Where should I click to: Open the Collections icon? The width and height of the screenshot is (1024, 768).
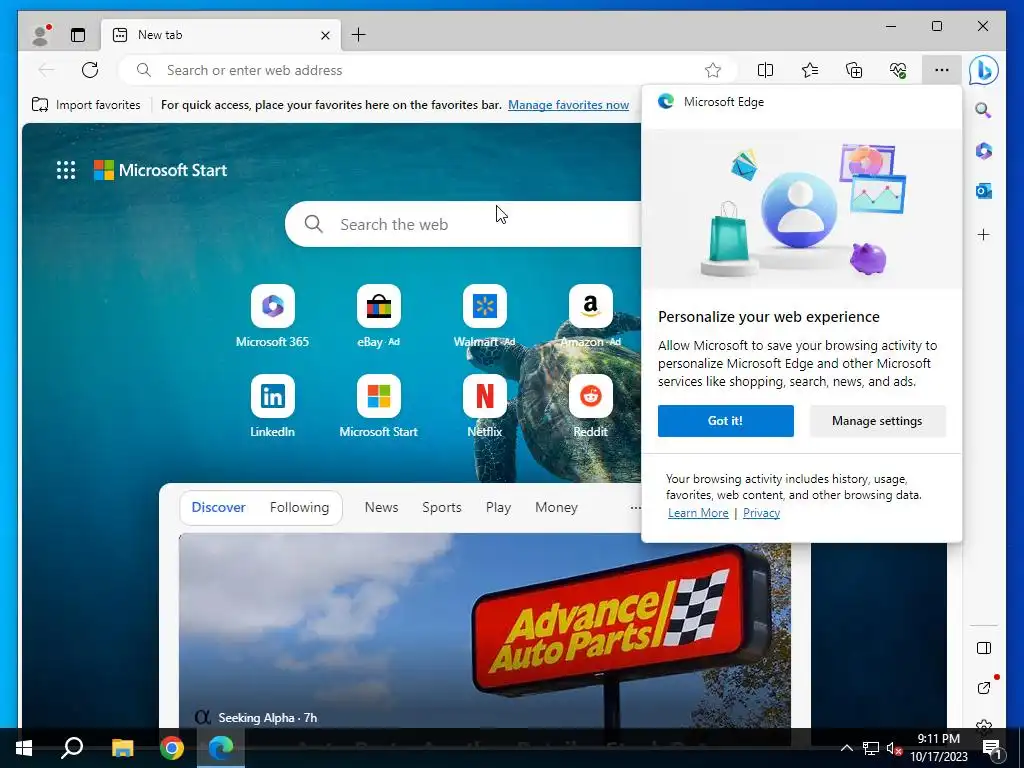coord(854,70)
